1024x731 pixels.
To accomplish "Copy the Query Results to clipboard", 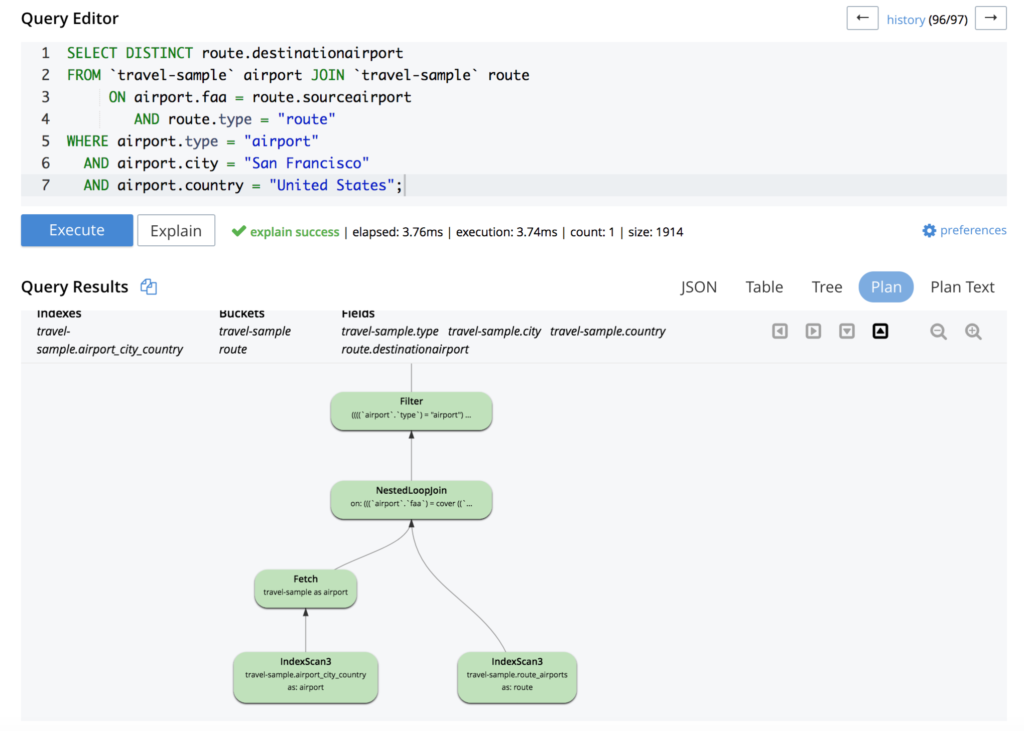I will [x=148, y=286].
